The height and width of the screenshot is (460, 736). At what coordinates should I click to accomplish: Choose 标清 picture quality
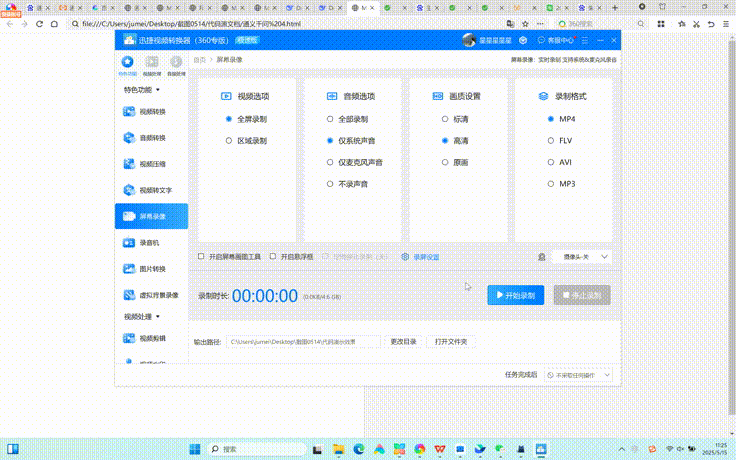(455, 119)
